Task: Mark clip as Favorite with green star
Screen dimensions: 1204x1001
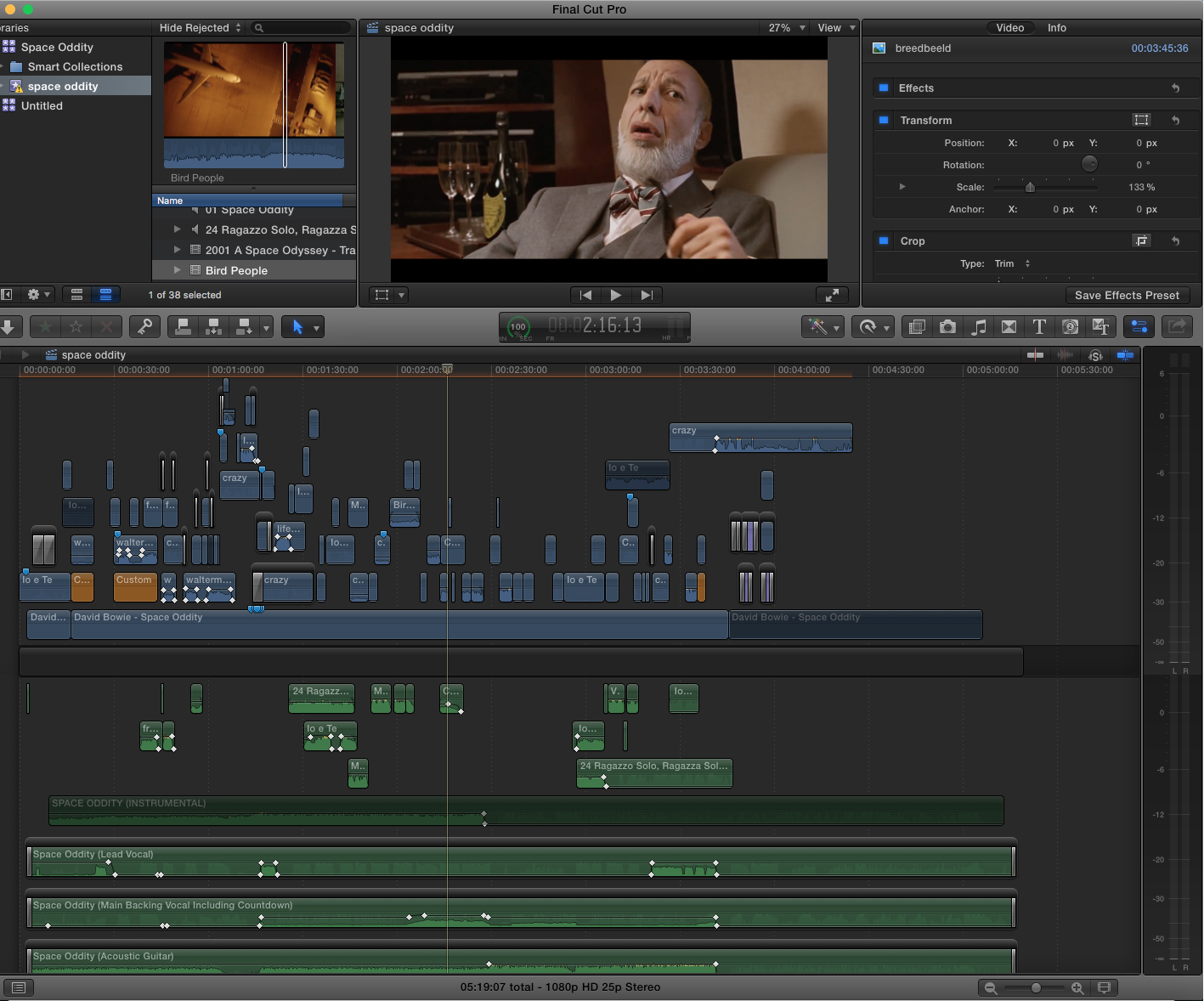Action: (x=45, y=326)
